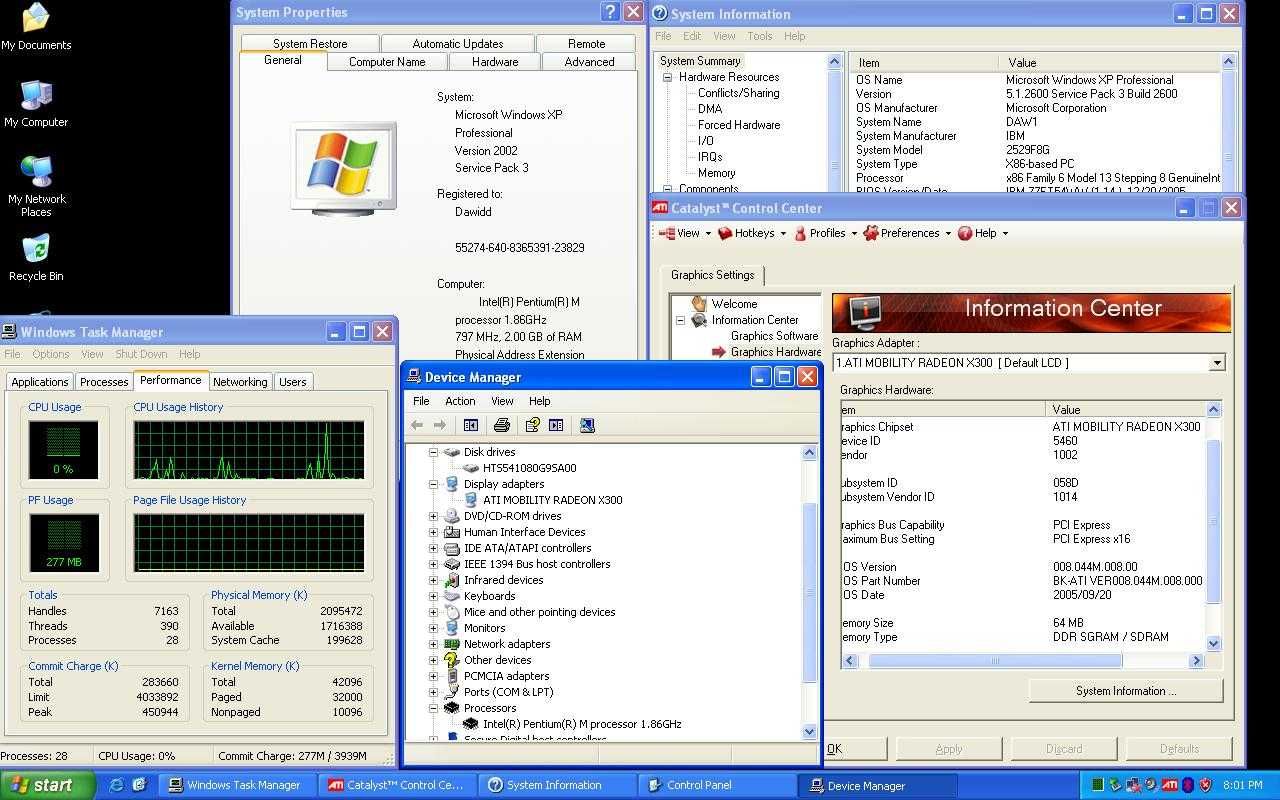Select ATI MOBILITY RADEON X300 in Device Manager
1280x800 pixels.
(552, 500)
